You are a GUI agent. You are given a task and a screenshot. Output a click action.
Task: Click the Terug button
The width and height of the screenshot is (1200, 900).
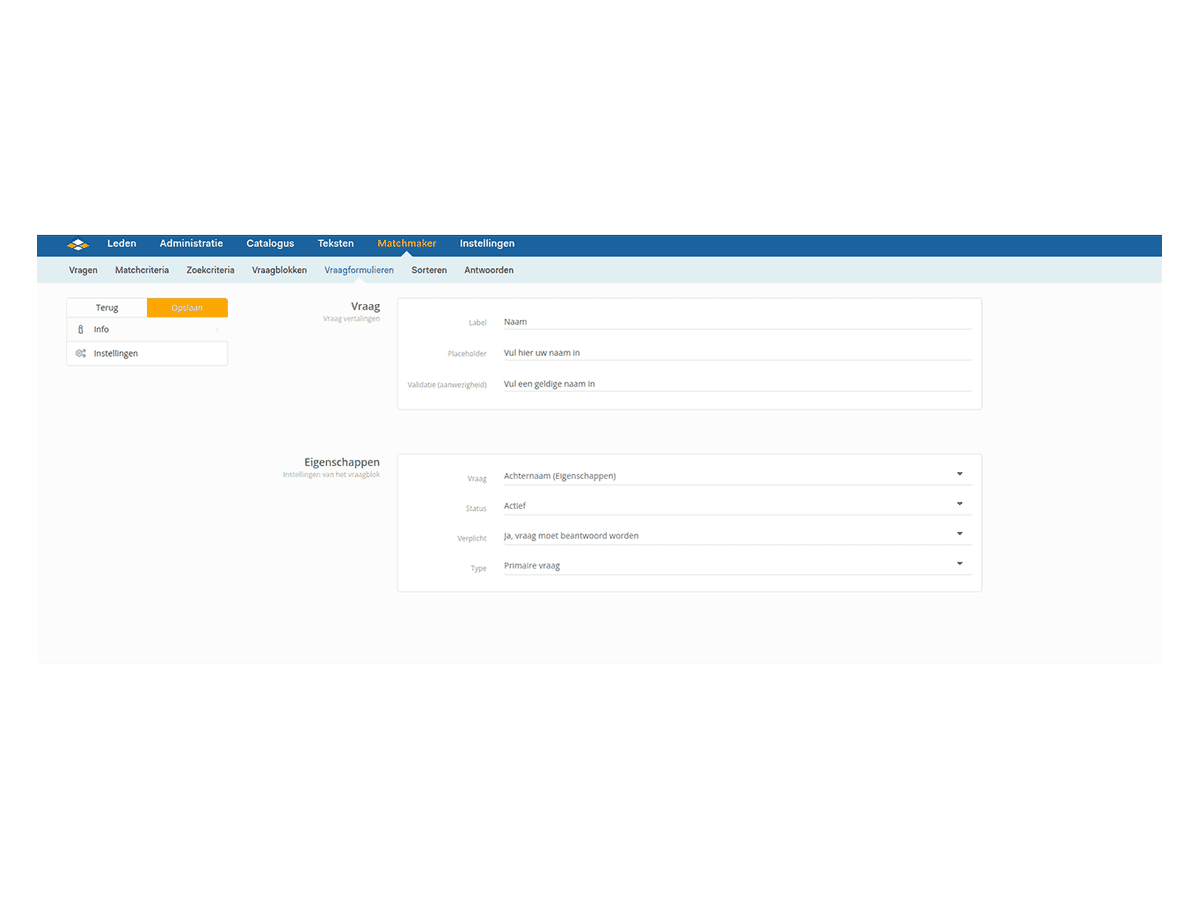[107, 308]
